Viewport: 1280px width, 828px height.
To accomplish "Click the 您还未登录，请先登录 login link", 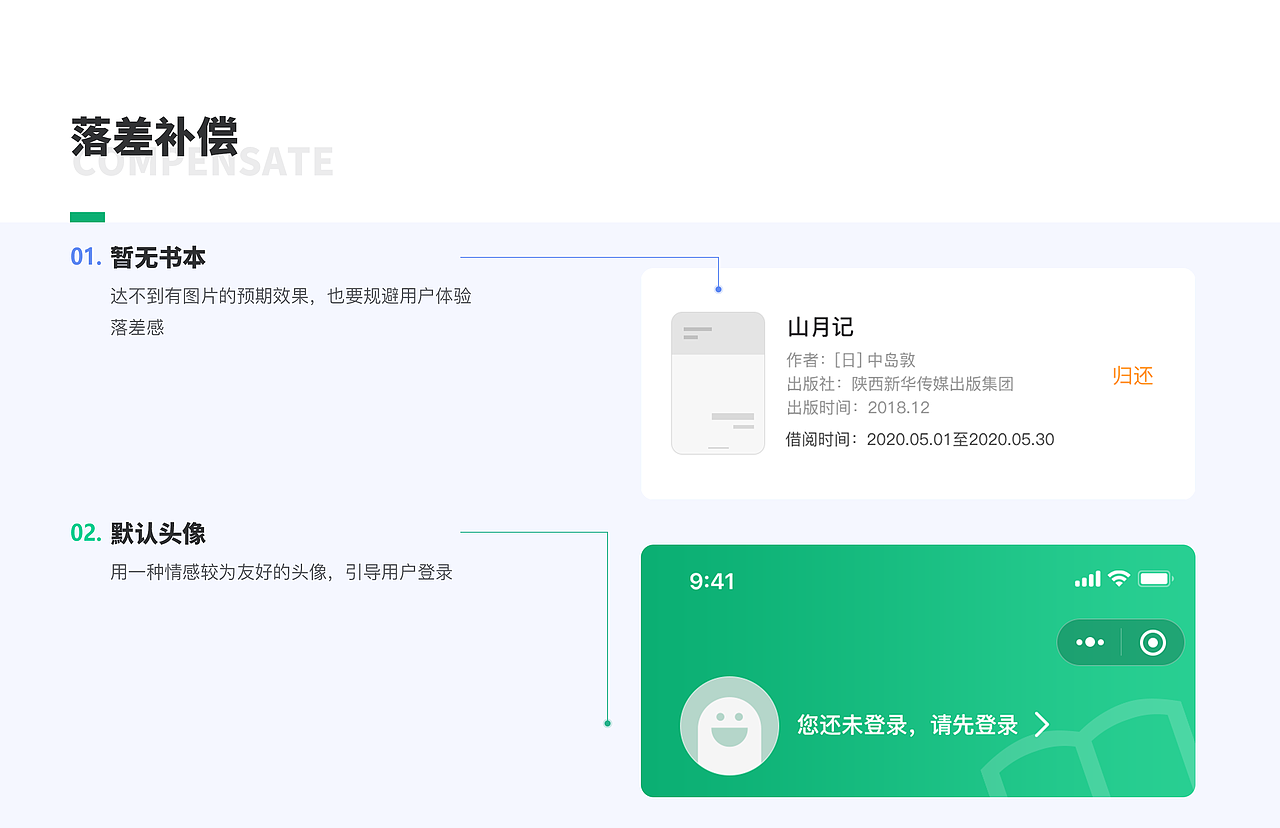I will coord(905,725).
